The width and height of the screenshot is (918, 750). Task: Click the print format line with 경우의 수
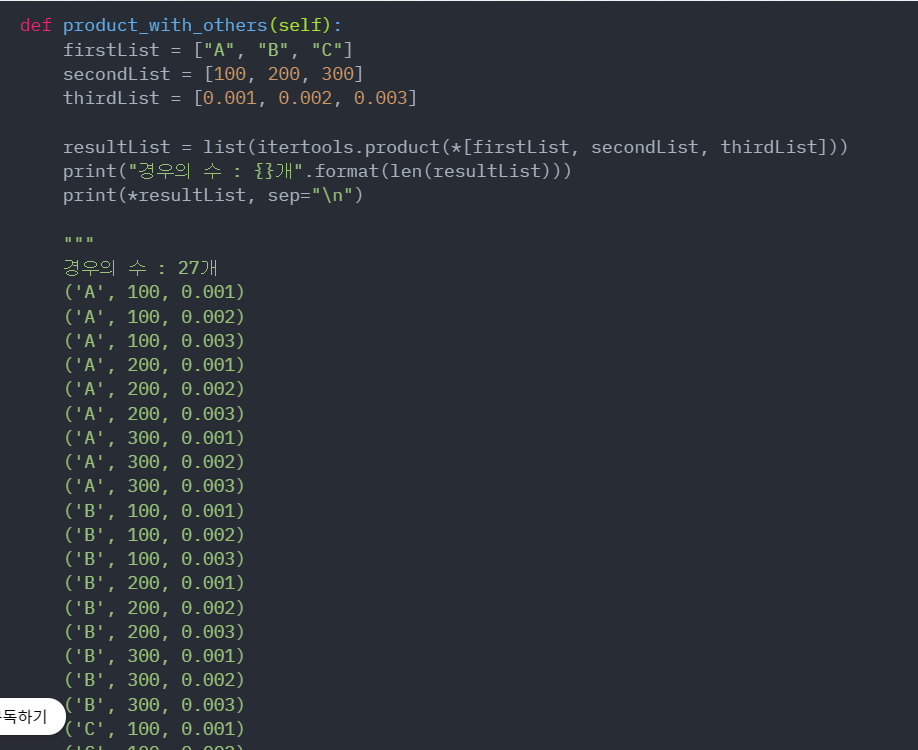point(317,172)
